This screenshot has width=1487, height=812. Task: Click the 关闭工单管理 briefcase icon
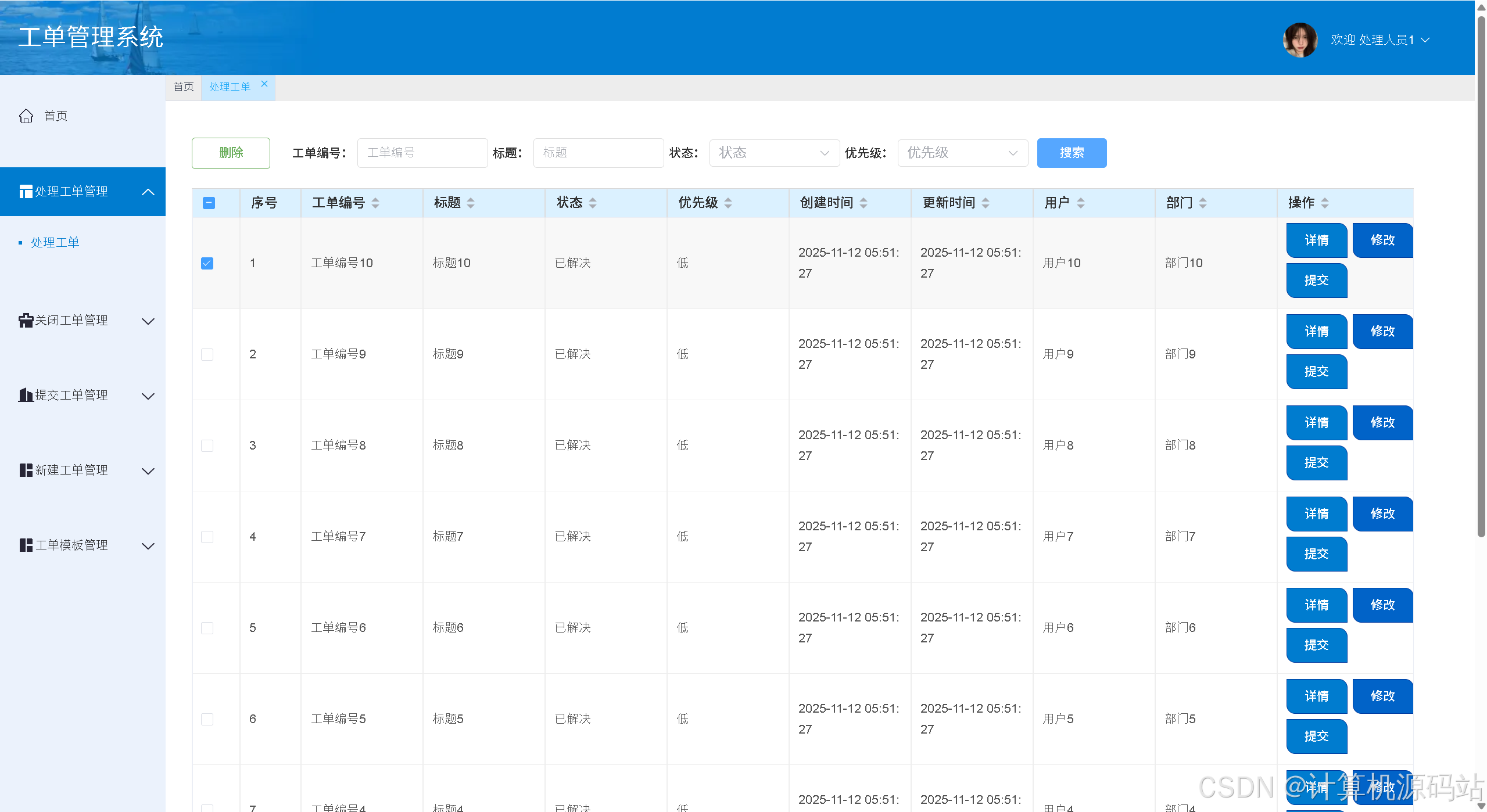(x=26, y=321)
